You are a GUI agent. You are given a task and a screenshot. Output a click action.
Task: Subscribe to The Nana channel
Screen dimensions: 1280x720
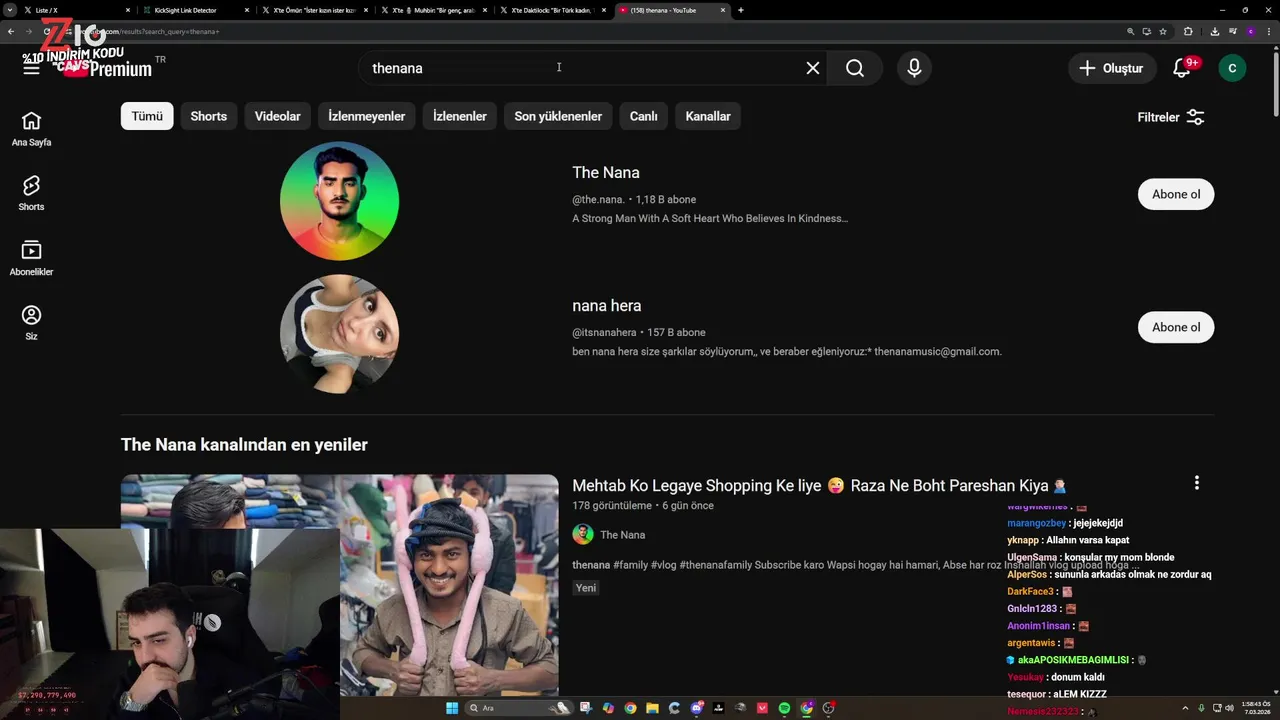click(1176, 194)
